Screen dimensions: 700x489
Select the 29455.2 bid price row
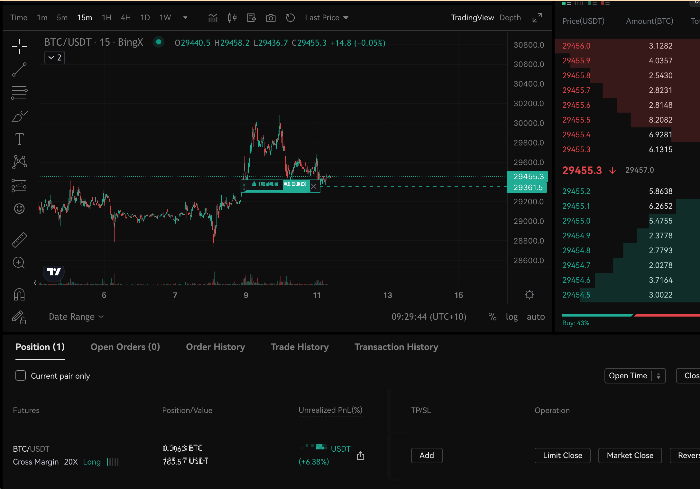tap(627, 191)
